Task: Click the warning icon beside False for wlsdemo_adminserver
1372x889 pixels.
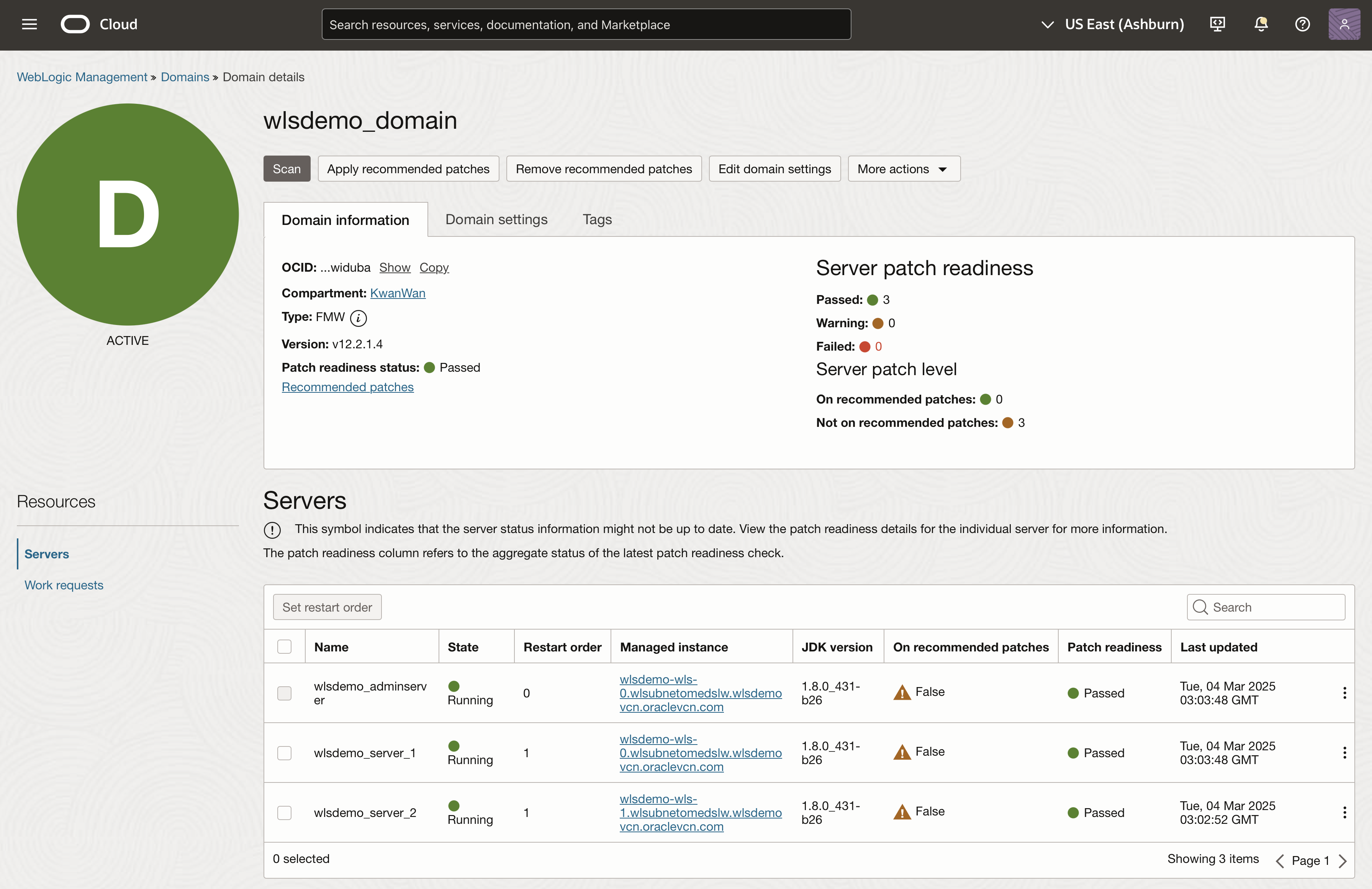Action: click(x=902, y=692)
